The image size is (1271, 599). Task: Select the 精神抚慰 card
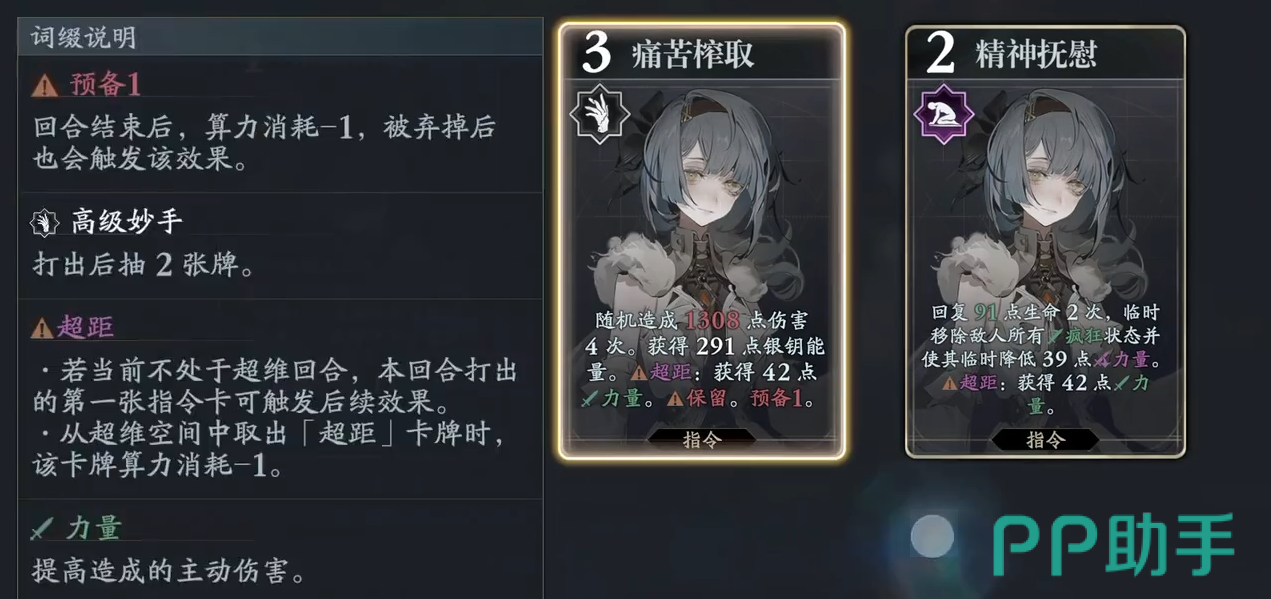[x=1046, y=241]
